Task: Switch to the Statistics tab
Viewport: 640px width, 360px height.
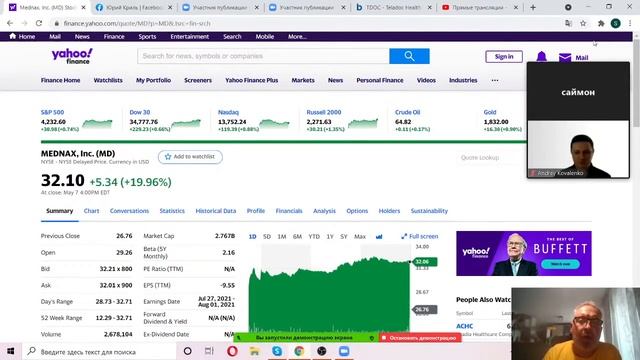Action: 172,211
